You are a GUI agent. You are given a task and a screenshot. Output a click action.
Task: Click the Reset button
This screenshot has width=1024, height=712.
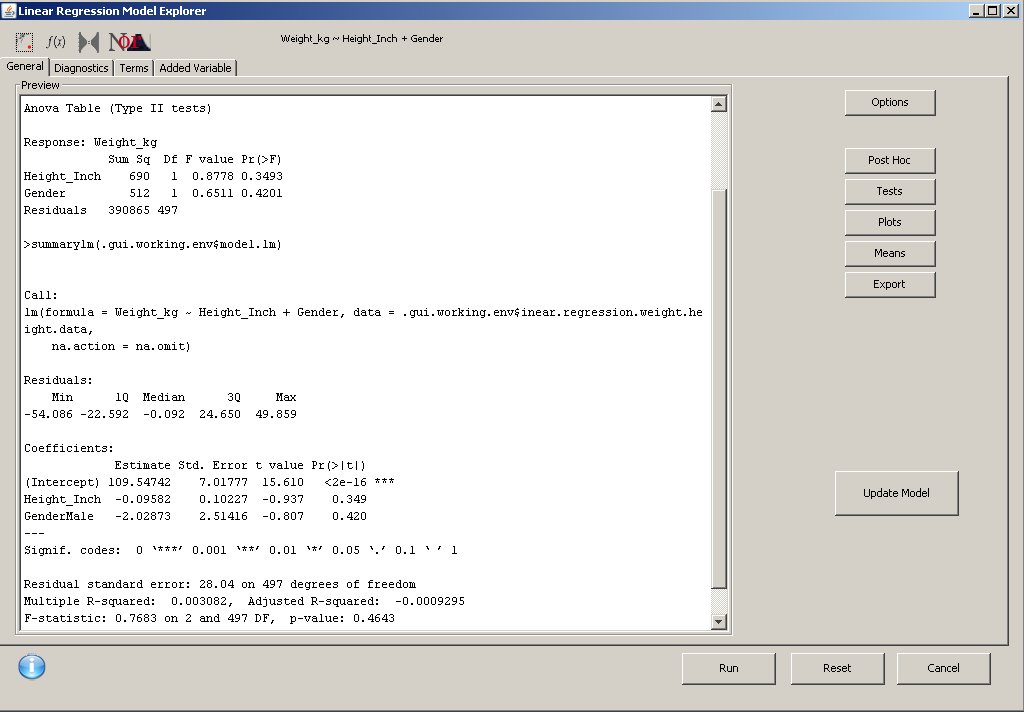point(837,668)
